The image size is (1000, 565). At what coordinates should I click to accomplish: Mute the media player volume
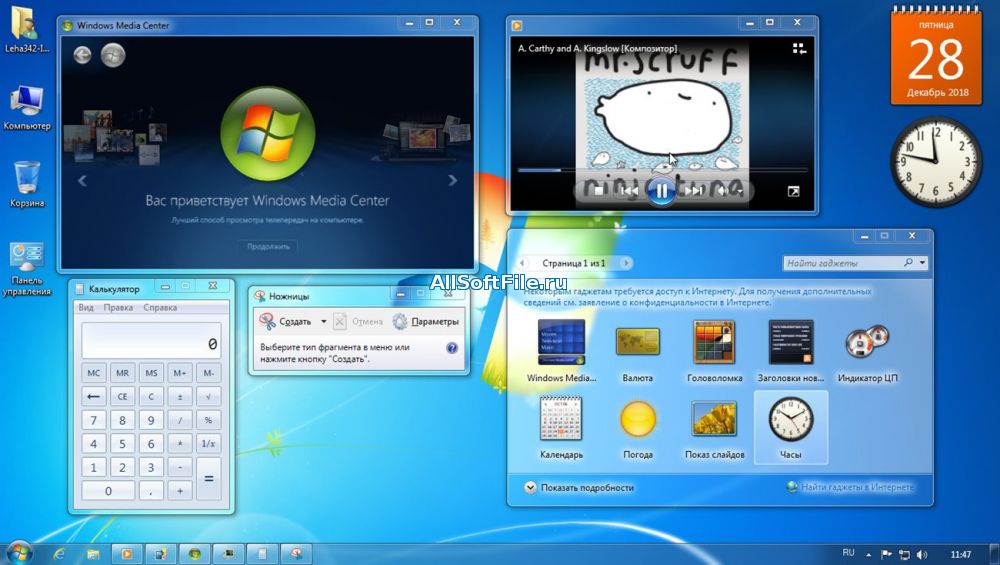[724, 190]
